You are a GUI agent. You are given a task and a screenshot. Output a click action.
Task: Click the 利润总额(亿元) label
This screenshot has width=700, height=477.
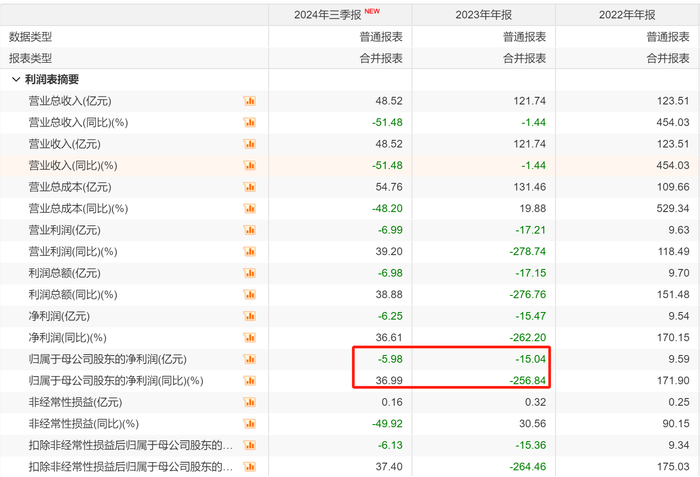(65, 273)
